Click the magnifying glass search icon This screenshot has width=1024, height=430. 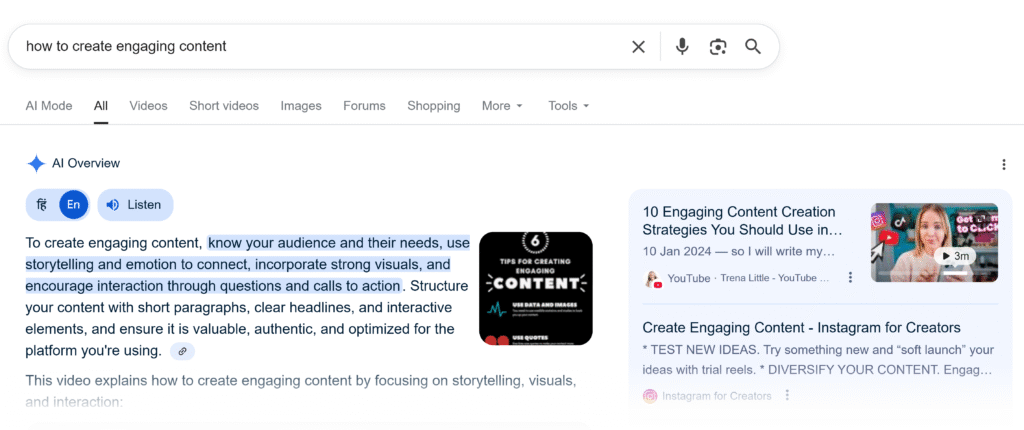coord(753,47)
